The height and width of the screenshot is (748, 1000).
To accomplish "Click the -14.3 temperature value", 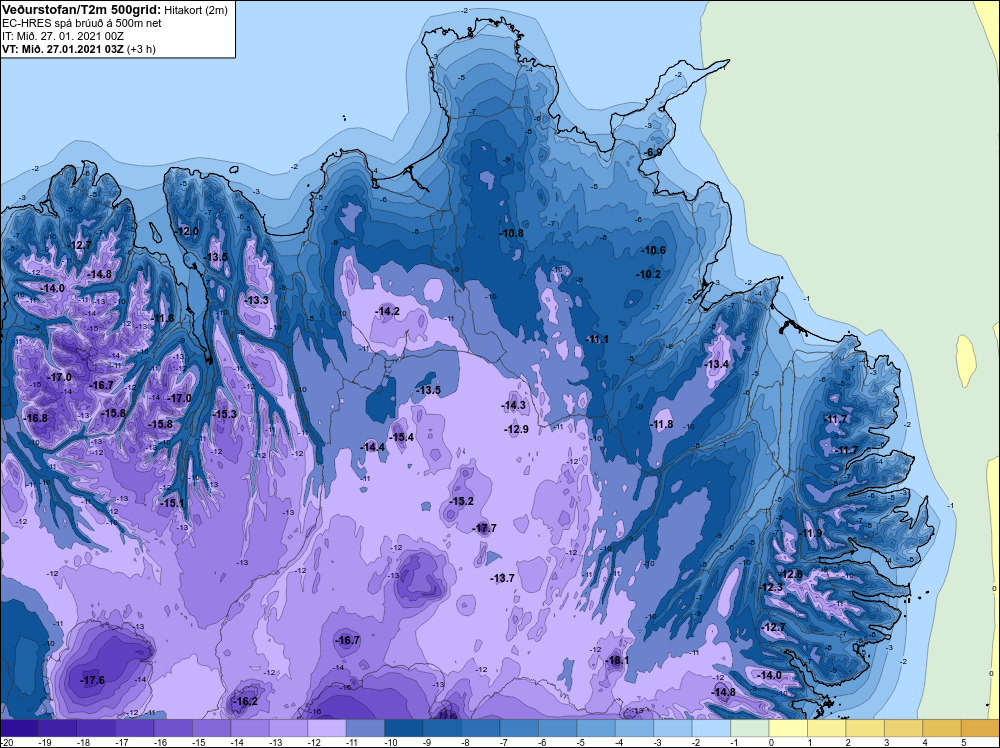I will 513,405.
